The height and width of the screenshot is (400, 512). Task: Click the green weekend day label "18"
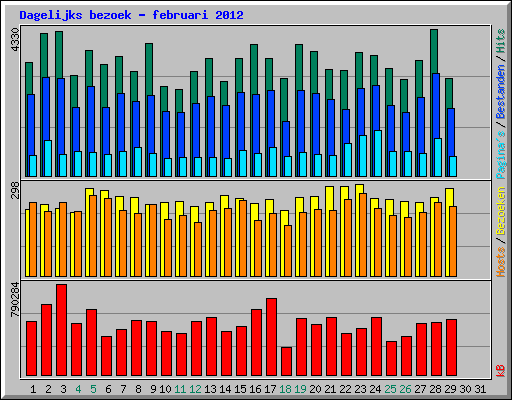pos(285,389)
